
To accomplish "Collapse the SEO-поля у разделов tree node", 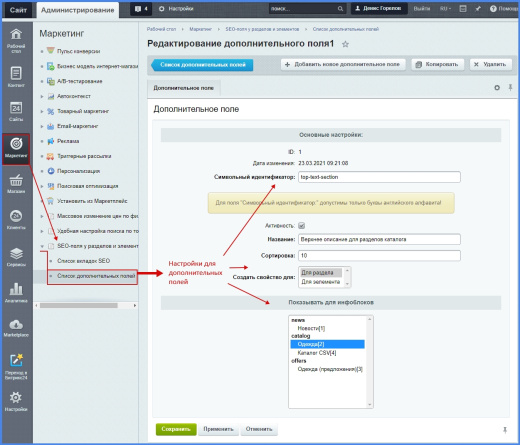I will 42,246.
